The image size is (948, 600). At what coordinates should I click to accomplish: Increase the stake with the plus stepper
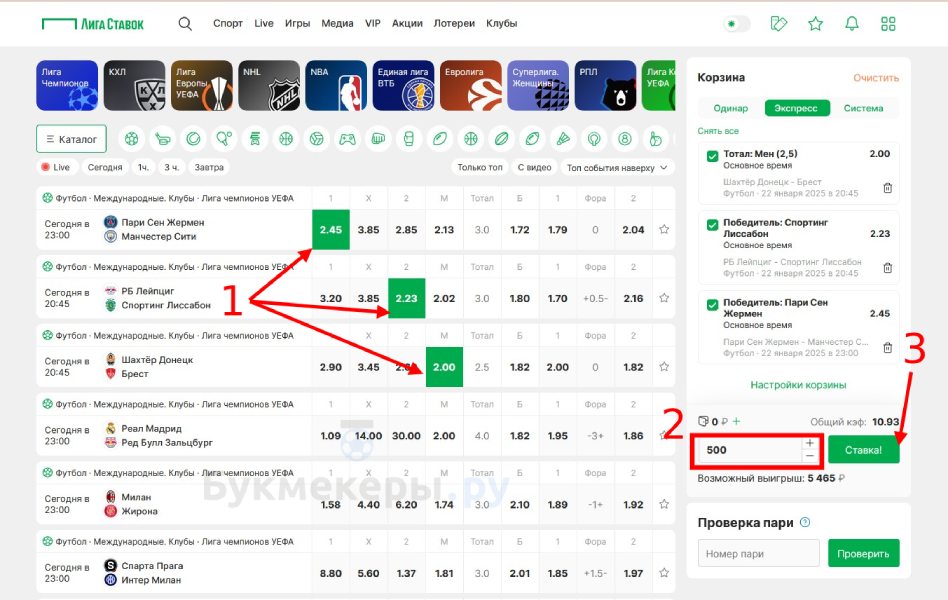(x=810, y=443)
